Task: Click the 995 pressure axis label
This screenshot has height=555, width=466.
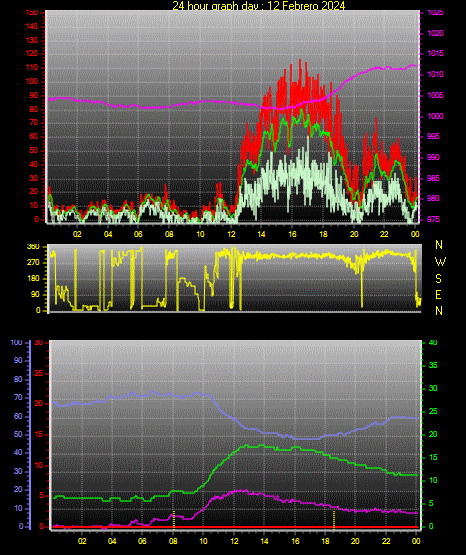Action: [x=433, y=136]
